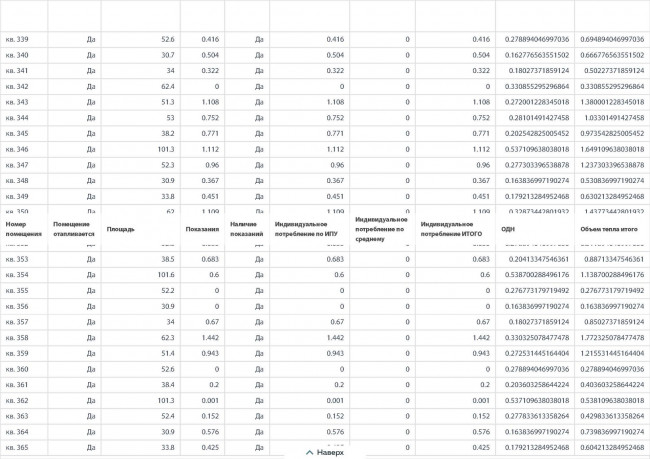Select the row label "кв. 342"
The height and width of the screenshot is (459, 650).
(17, 86)
